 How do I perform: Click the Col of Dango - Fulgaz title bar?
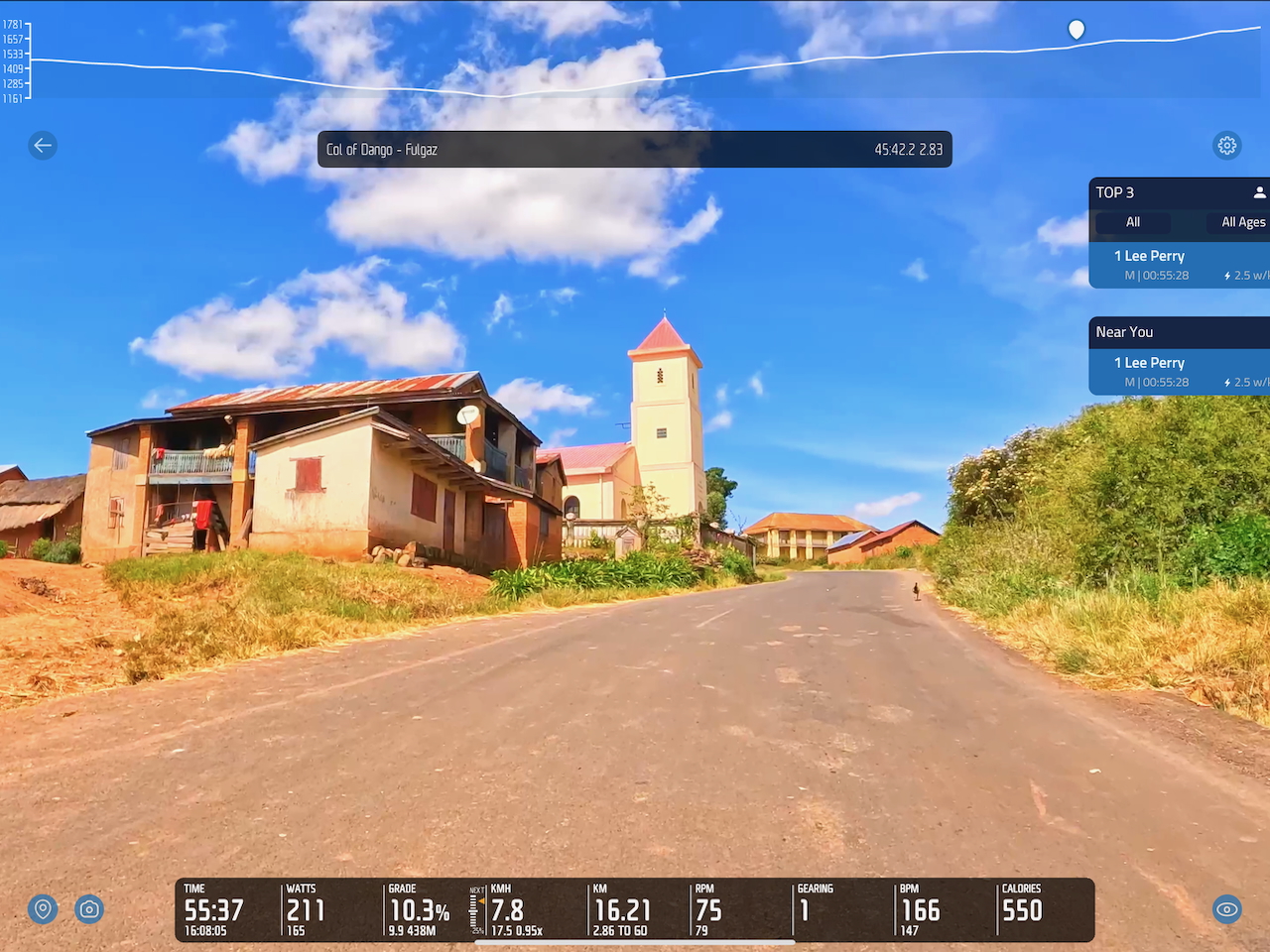point(634,150)
